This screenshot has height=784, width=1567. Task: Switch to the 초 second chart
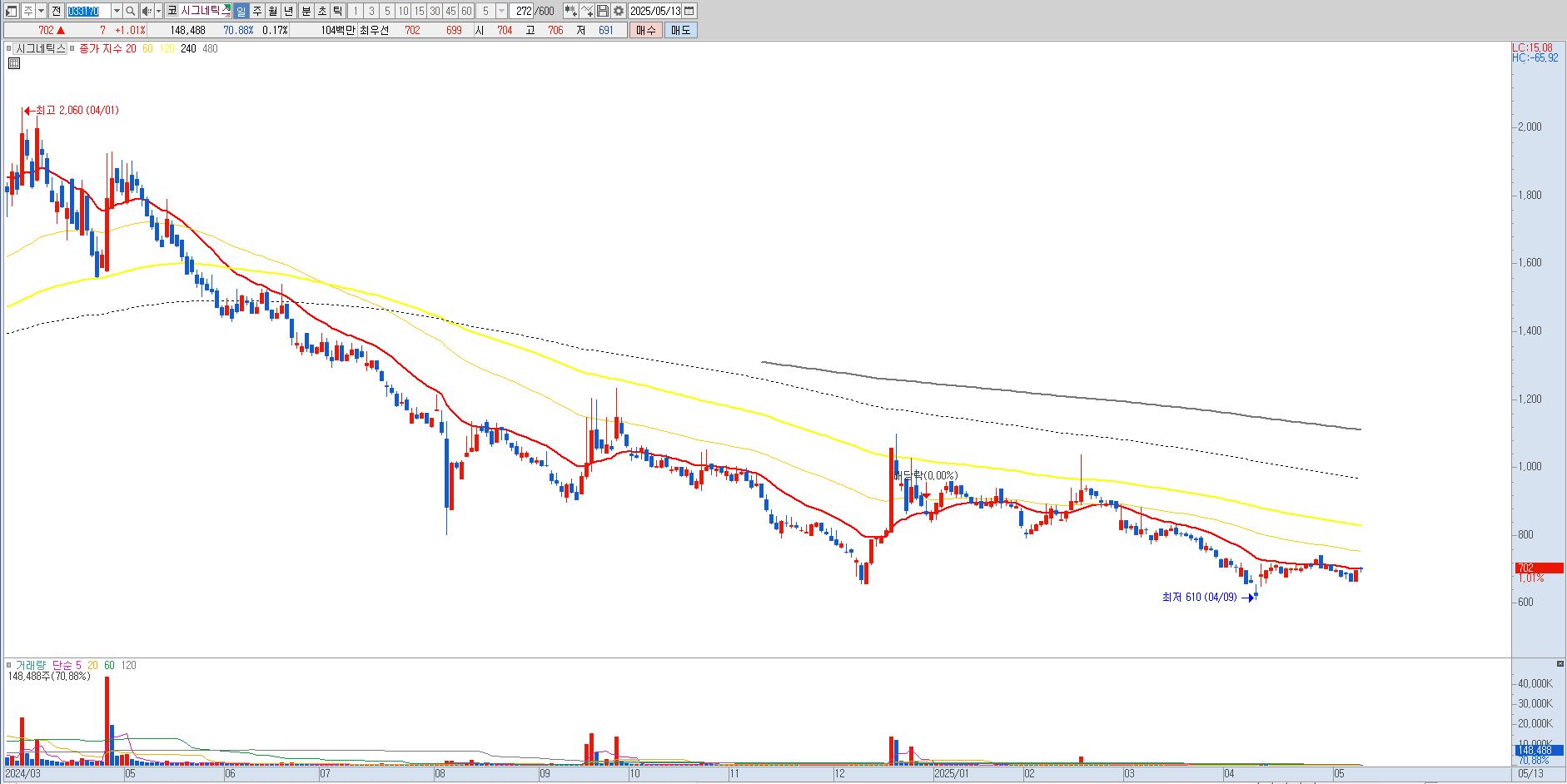[322, 11]
